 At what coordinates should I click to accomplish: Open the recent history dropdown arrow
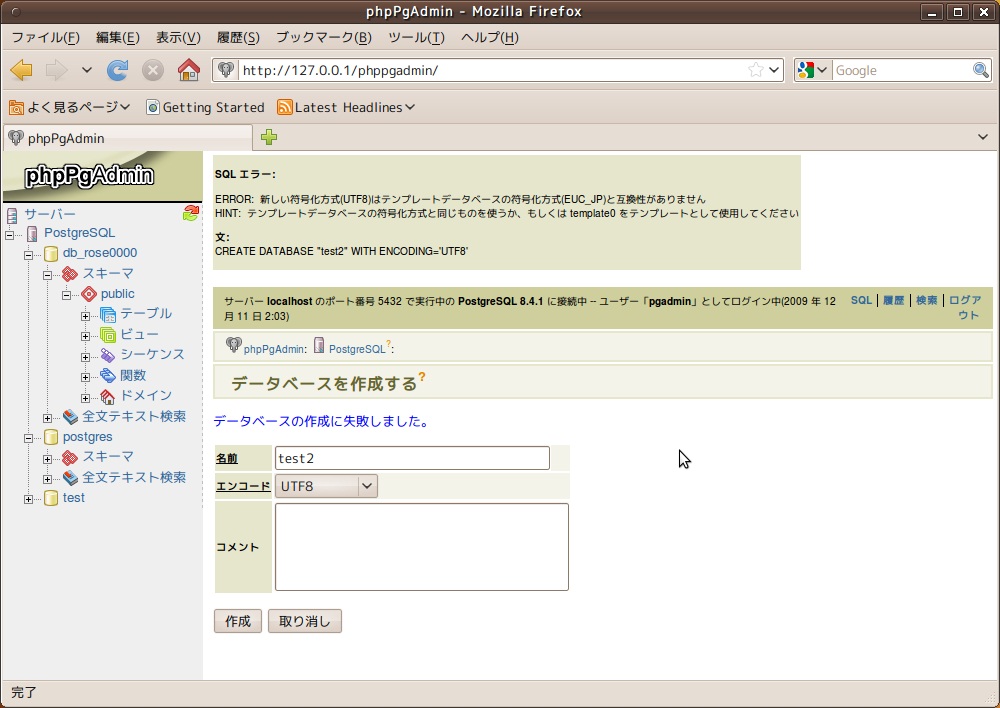click(87, 70)
